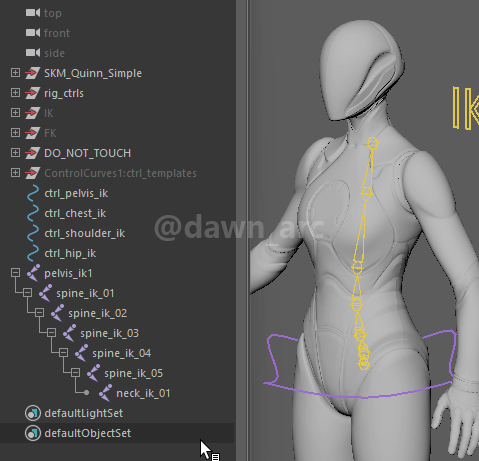Collapse the pelvis_ik1 joint hierarchy
The height and width of the screenshot is (461, 479).
click(15, 273)
